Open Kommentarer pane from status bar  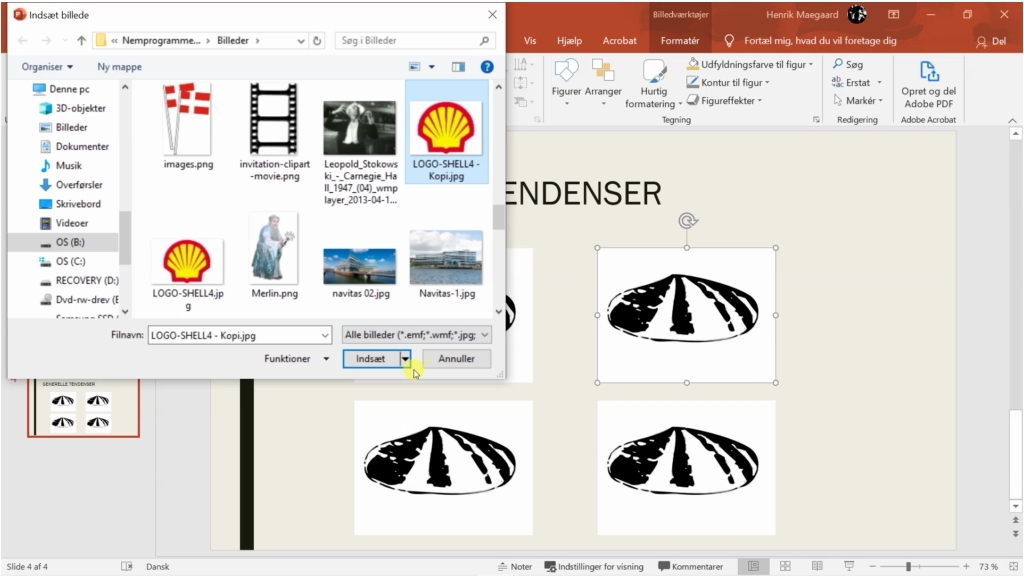pos(691,567)
